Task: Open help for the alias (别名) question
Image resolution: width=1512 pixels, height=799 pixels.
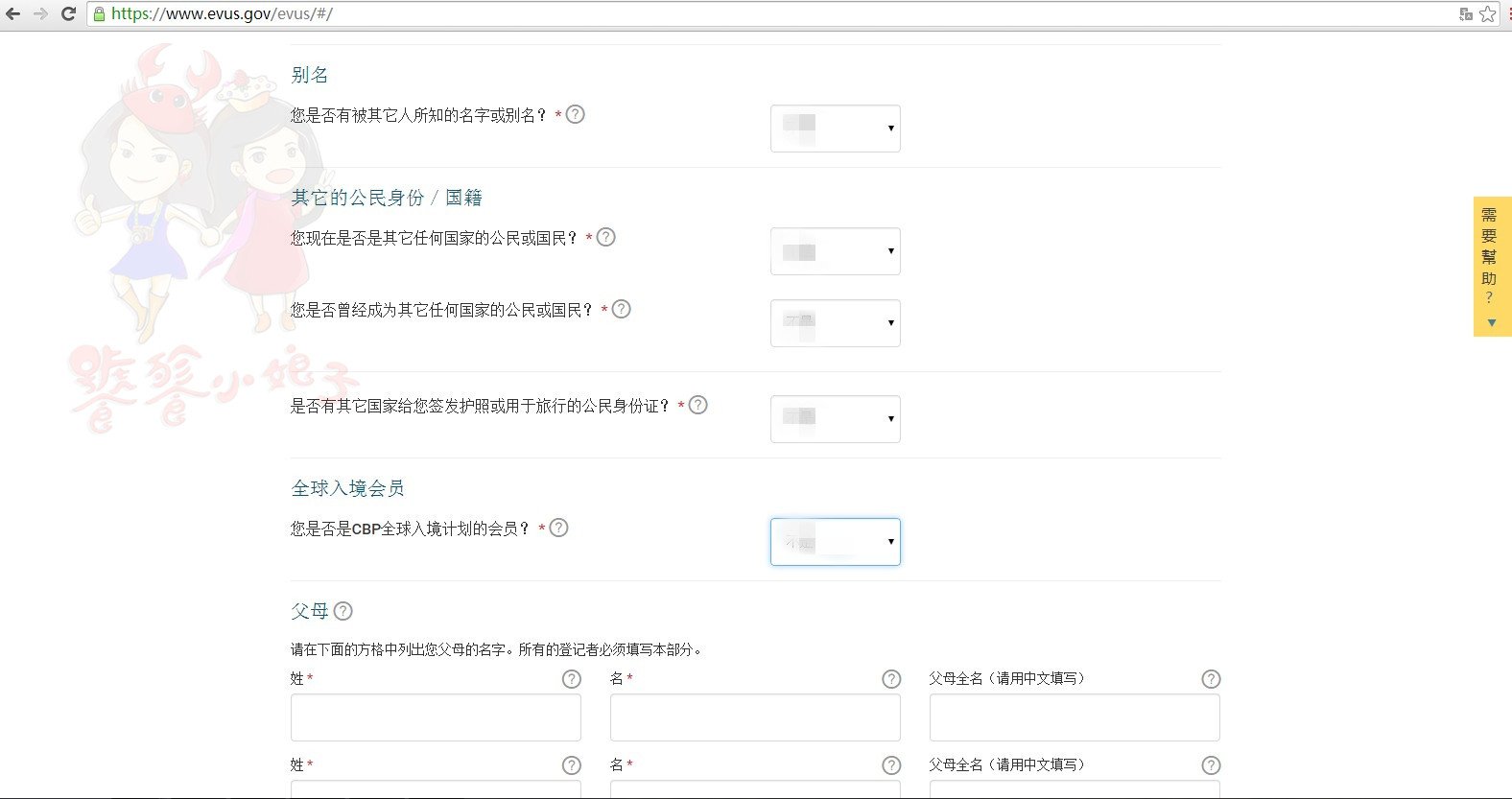Action: coord(576,114)
